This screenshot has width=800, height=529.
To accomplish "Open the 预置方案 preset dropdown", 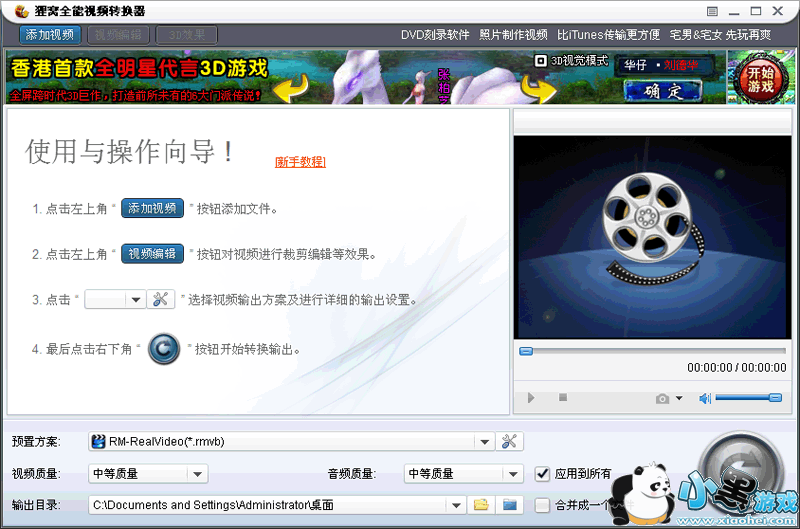I will pos(291,441).
